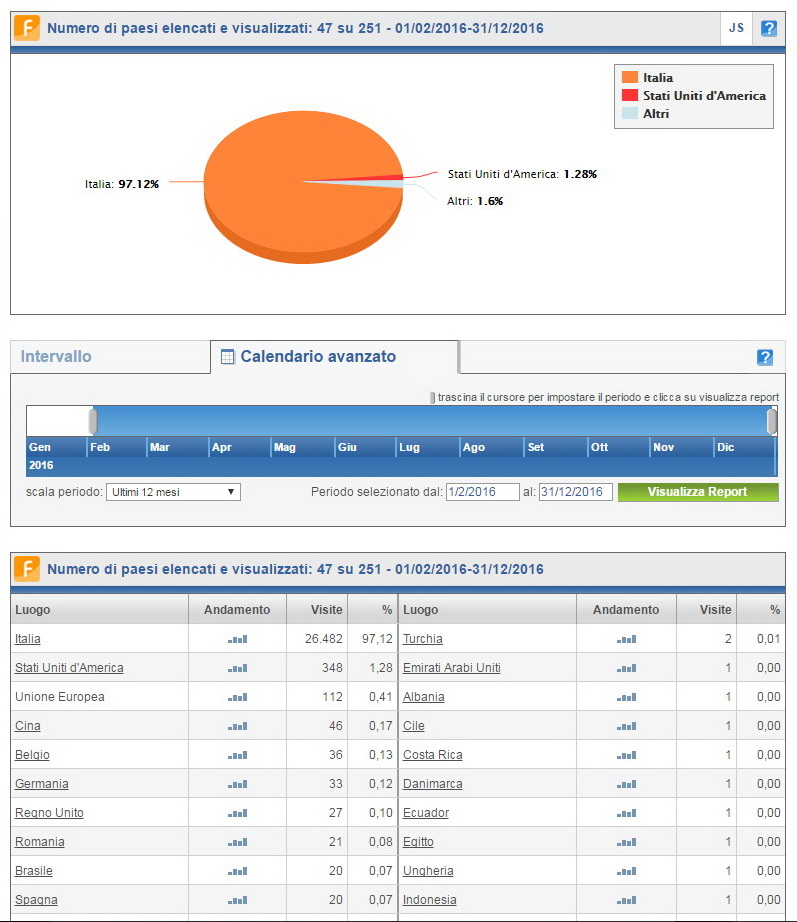Open the Indonesia country link

[429, 900]
